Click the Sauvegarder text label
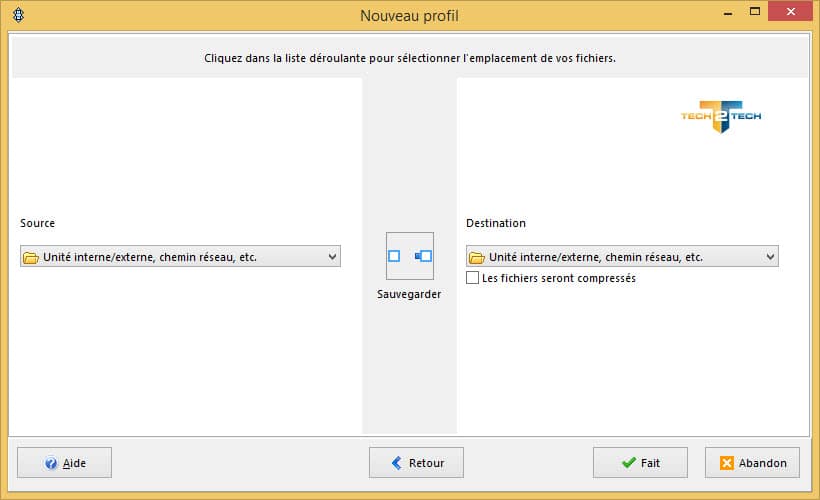Screen dimensions: 820x500 pos(409,295)
